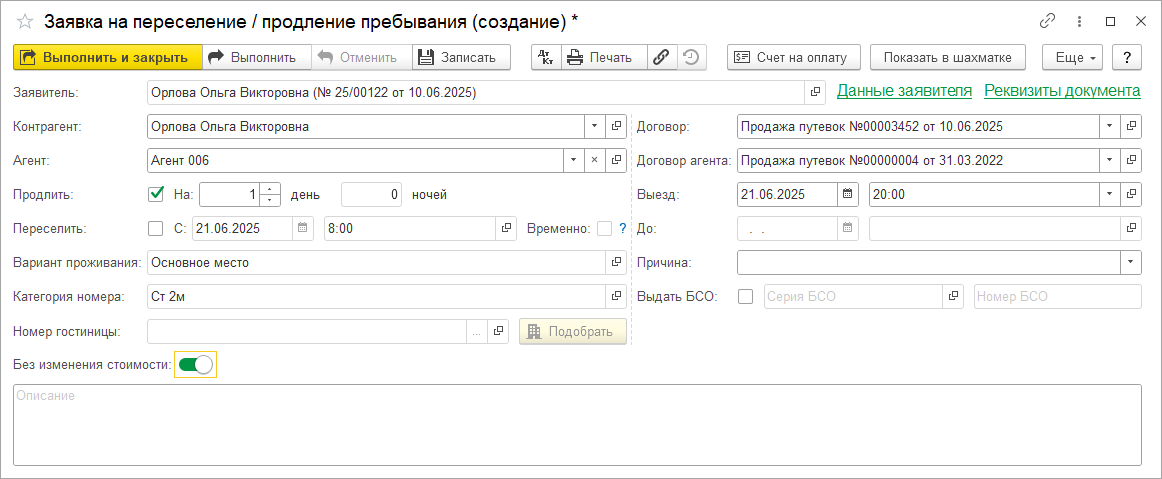Image resolution: width=1162 pixels, height=479 pixels.
Task: Expand the Контрагент dropdown
Action: (595, 126)
